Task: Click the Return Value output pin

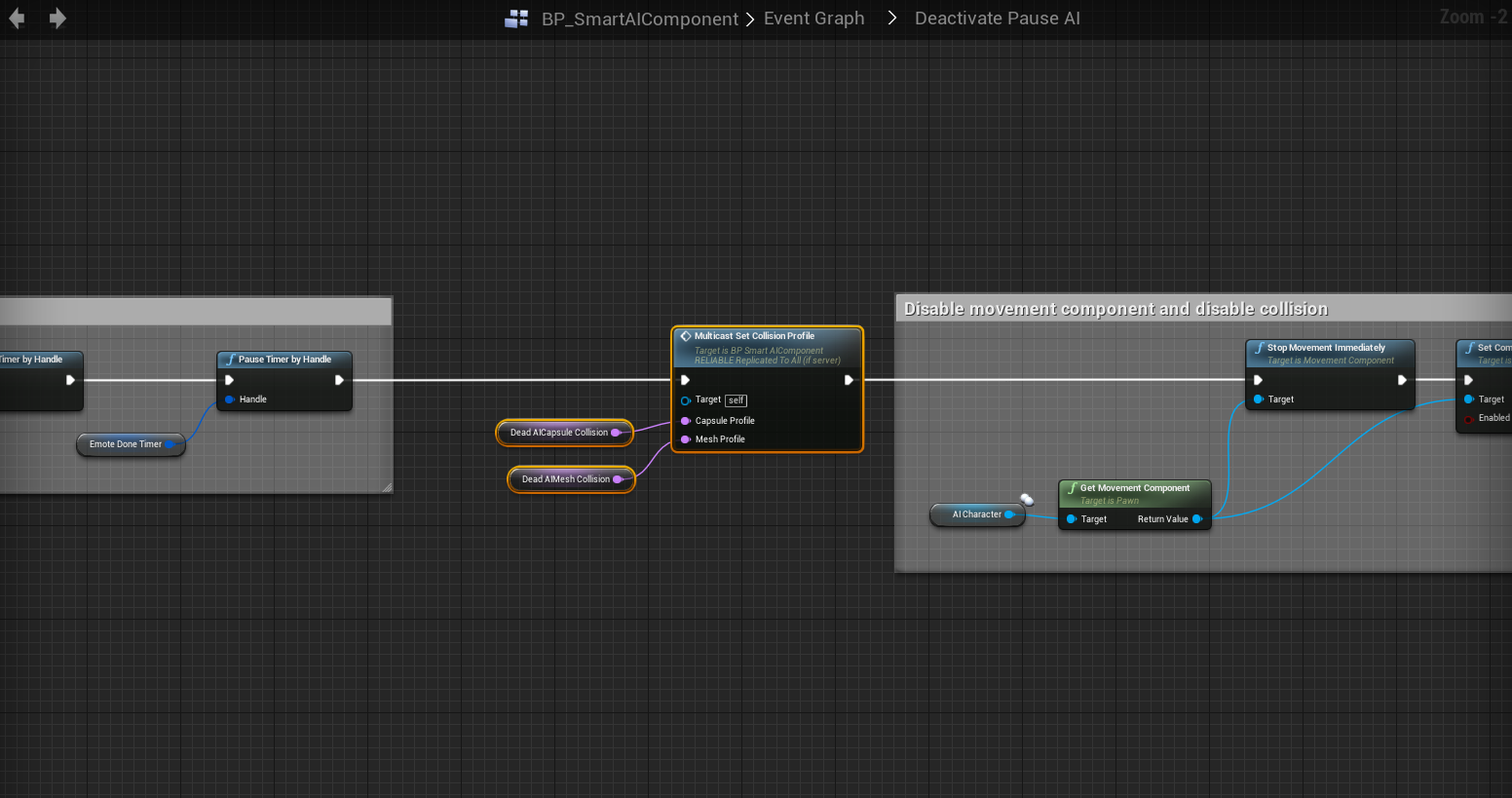Action: click(x=1197, y=519)
